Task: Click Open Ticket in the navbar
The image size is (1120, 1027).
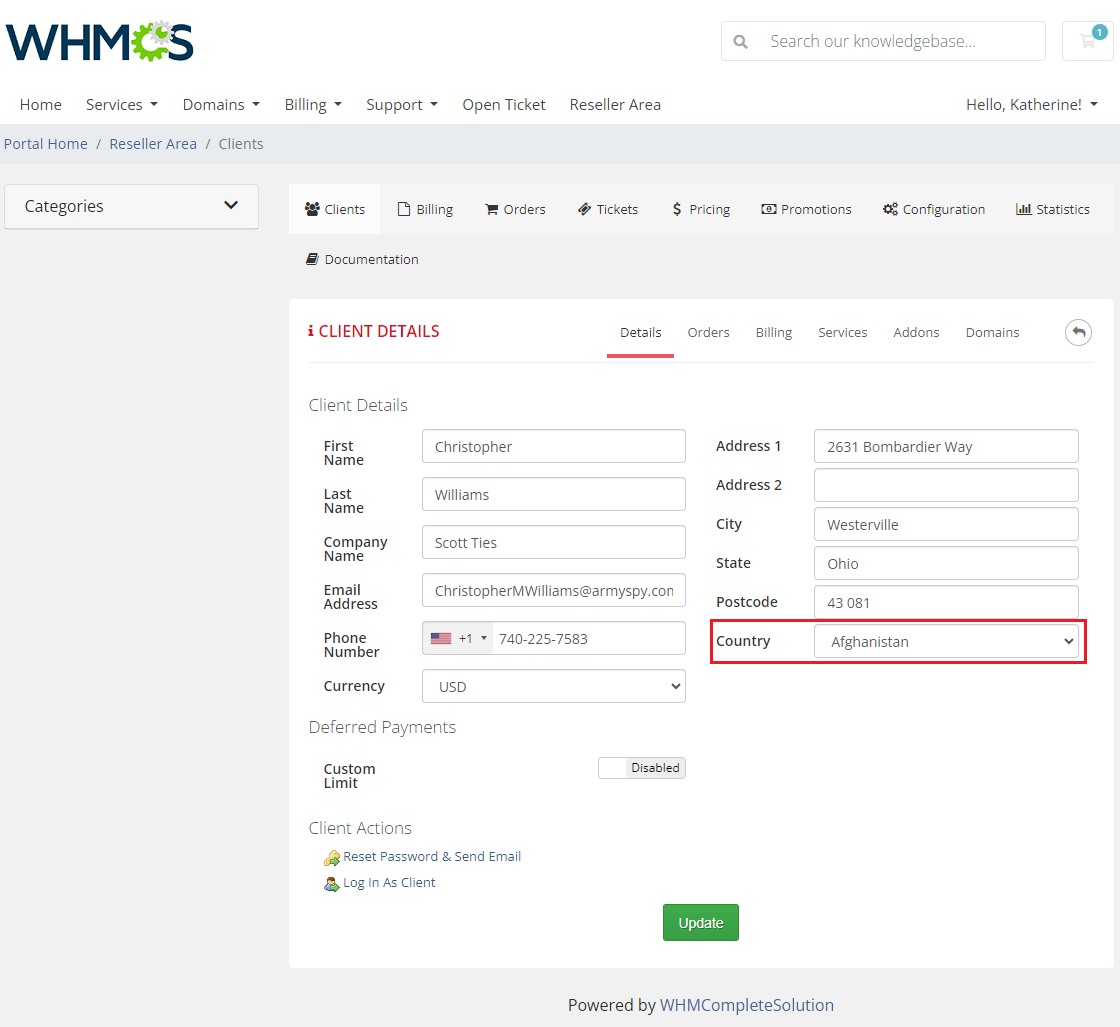Action: point(504,104)
